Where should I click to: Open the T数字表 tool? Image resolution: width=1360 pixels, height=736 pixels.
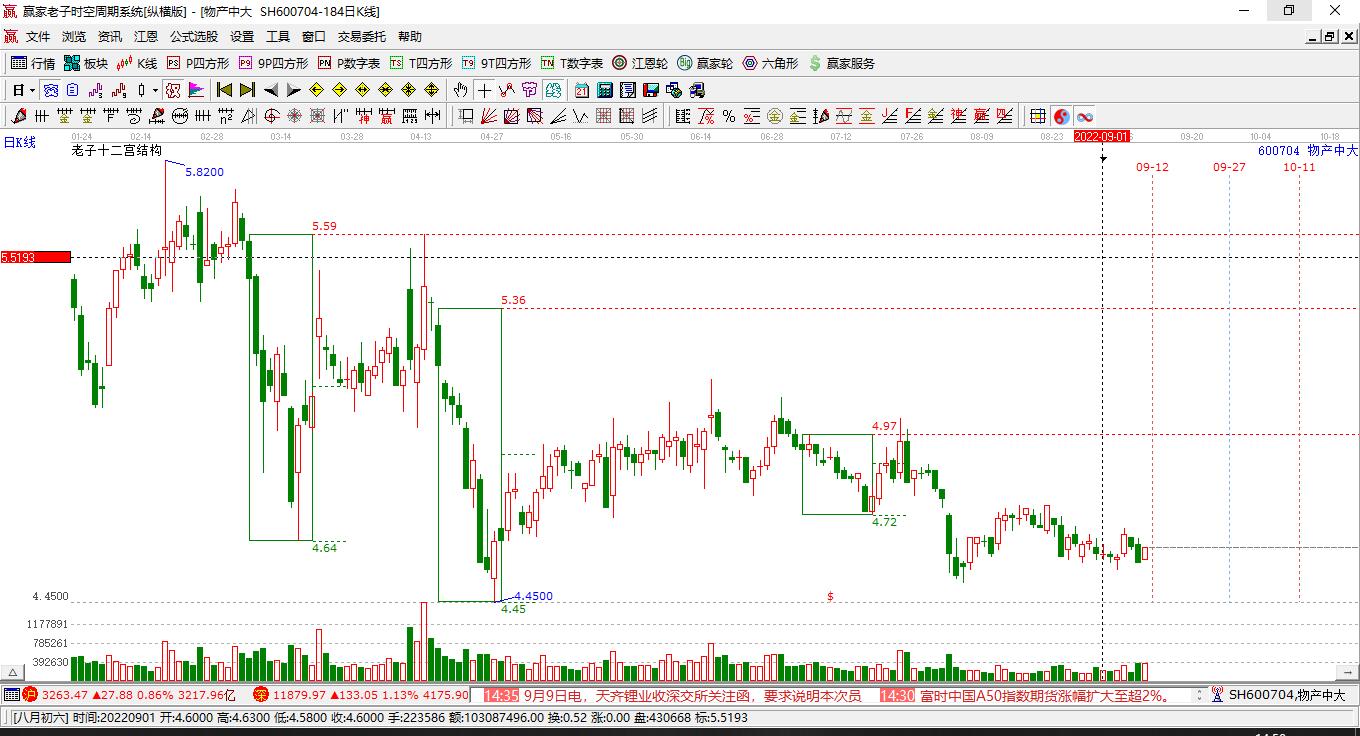[x=572, y=63]
